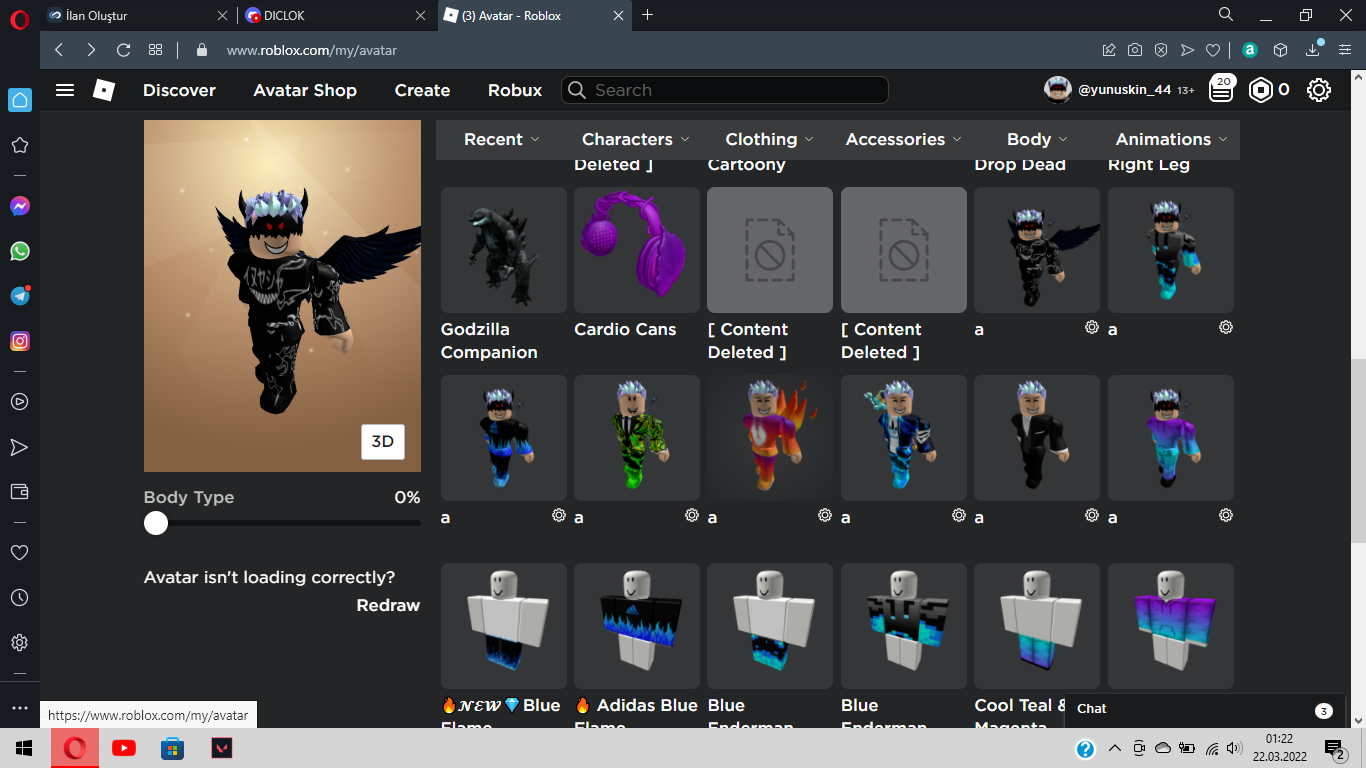This screenshot has width=1366, height=768.
Task: Open the browser tab search magnifier
Action: click(x=1226, y=15)
